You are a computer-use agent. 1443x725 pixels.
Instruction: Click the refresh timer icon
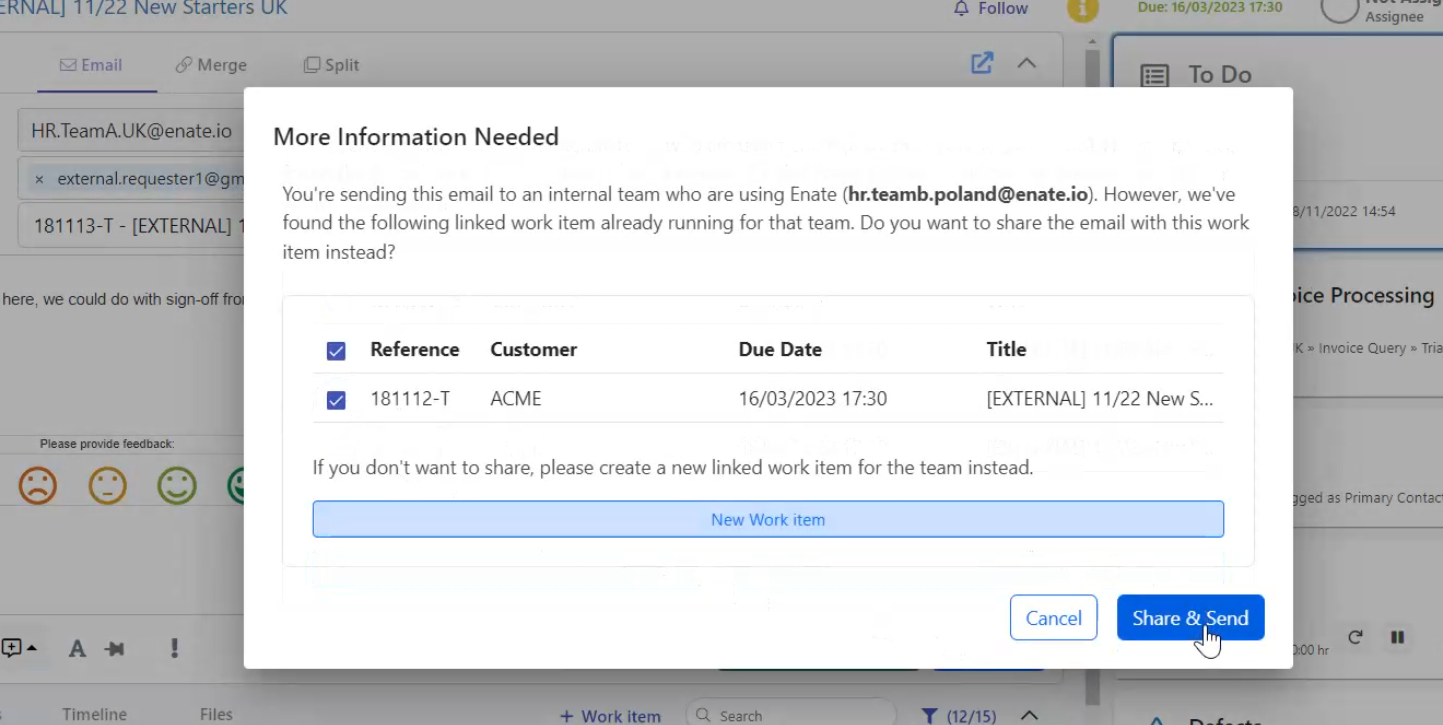pyautogui.click(x=1355, y=637)
